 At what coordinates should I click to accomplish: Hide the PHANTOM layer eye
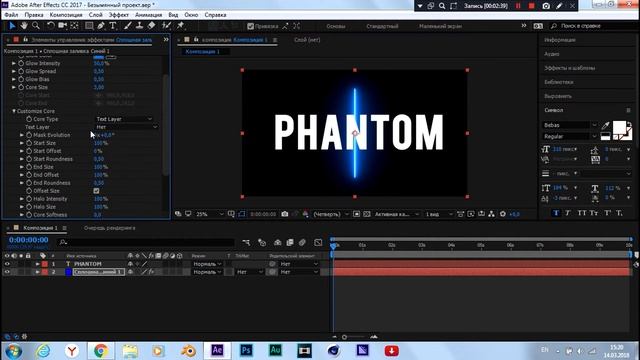[7, 264]
